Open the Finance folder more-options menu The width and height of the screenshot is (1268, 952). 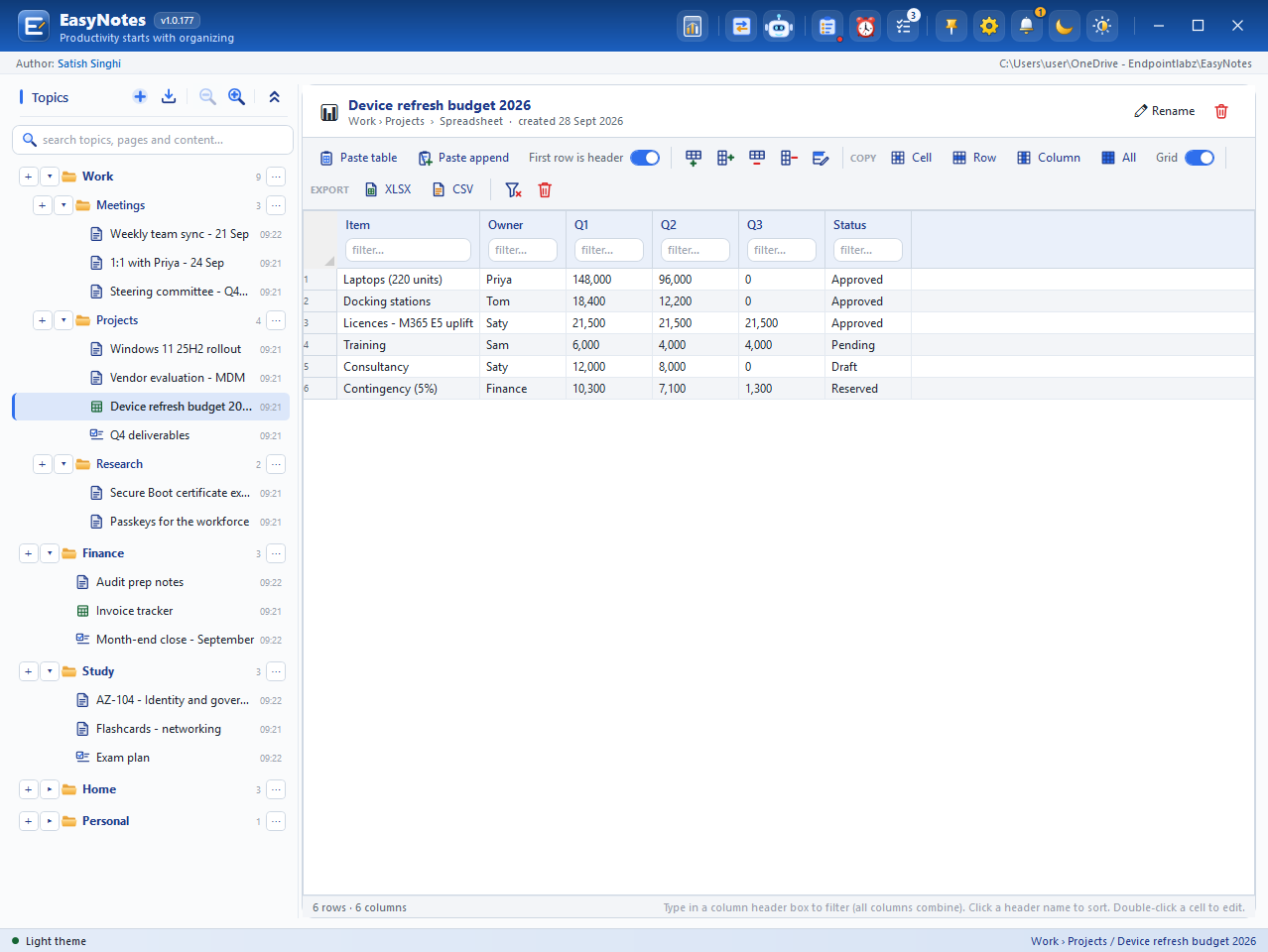277,553
